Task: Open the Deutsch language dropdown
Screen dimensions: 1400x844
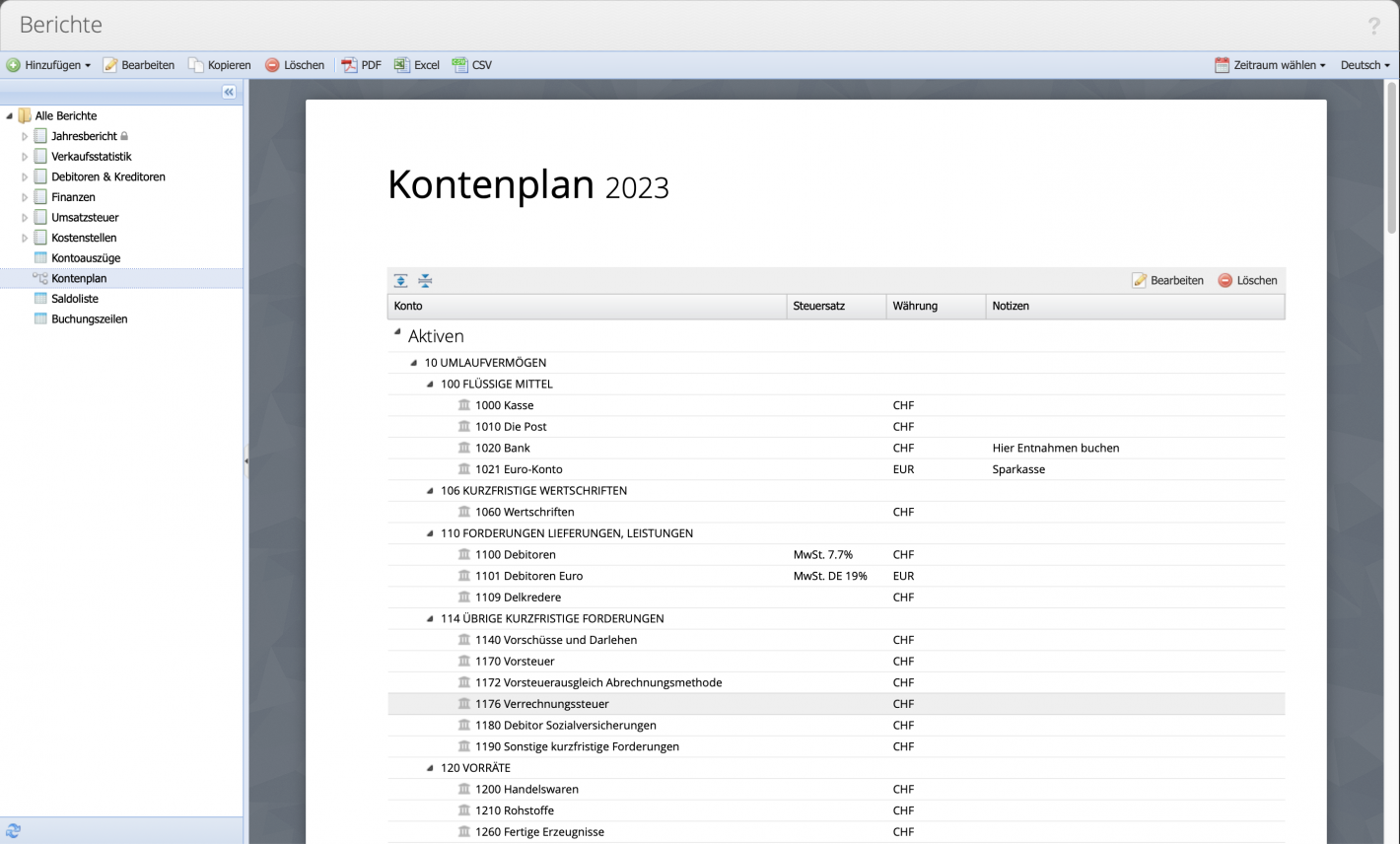Action: (x=1364, y=65)
